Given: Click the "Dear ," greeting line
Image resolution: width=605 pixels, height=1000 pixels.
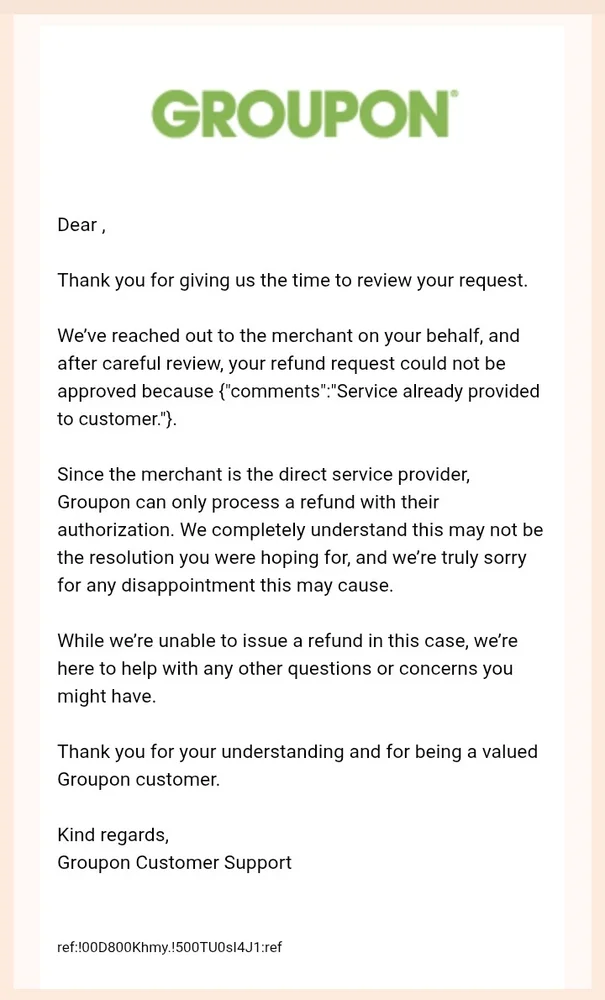Looking at the screenshot, I should 81,225.
